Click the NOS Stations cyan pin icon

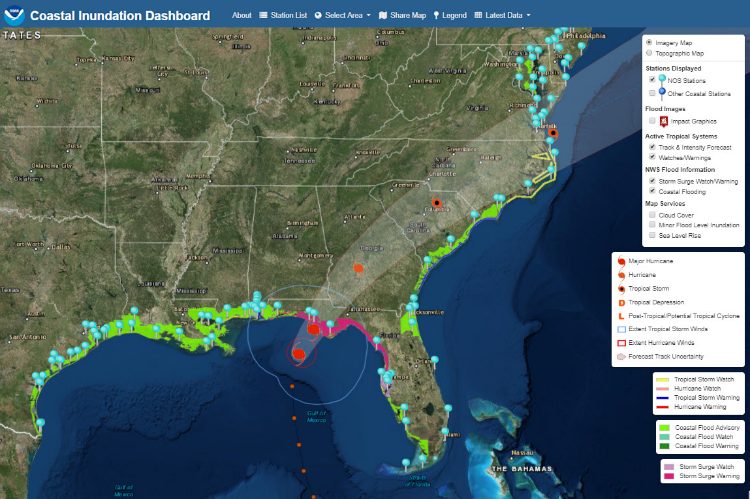tap(662, 79)
